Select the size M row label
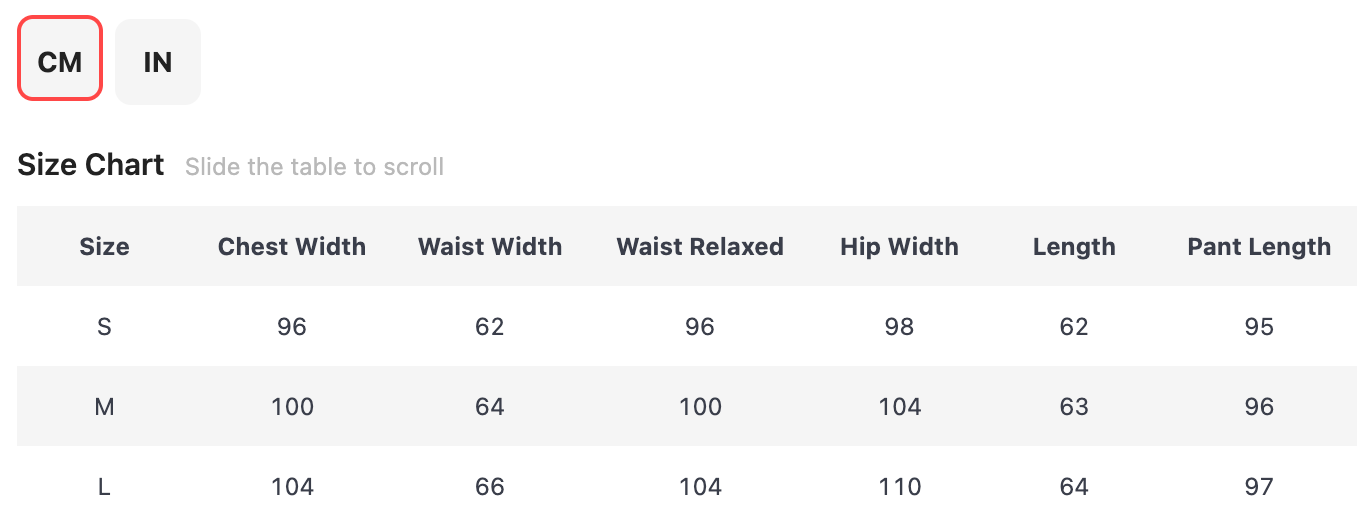Screen dimensions: 1370x530 (x=104, y=407)
